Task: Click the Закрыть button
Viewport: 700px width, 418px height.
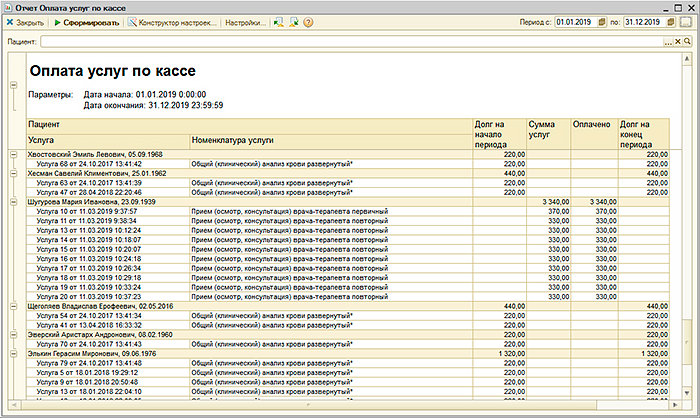Action: [27, 22]
